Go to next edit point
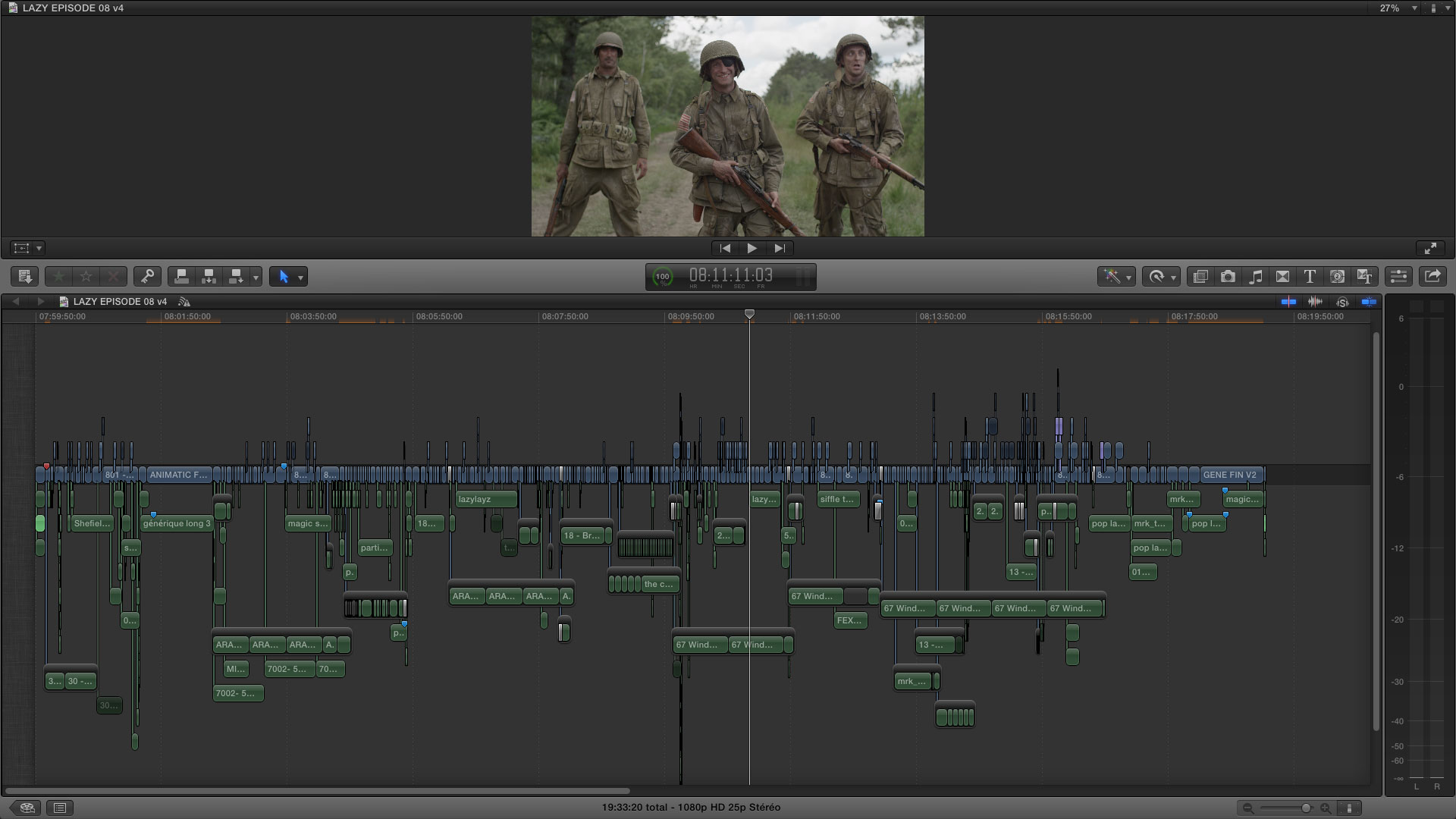The height and width of the screenshot is (819, 1456). pyautogui.click(x=780, y=248)
